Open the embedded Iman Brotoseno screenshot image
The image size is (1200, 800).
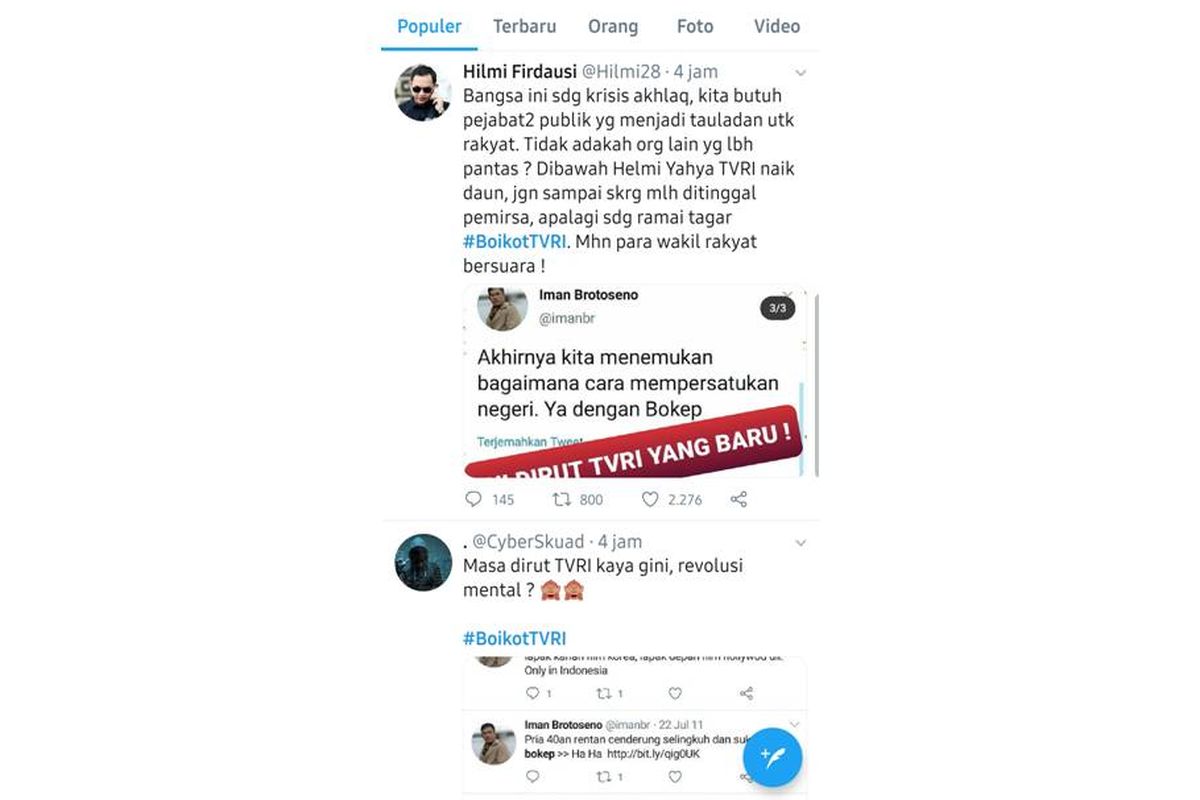[x=641, y=381]
